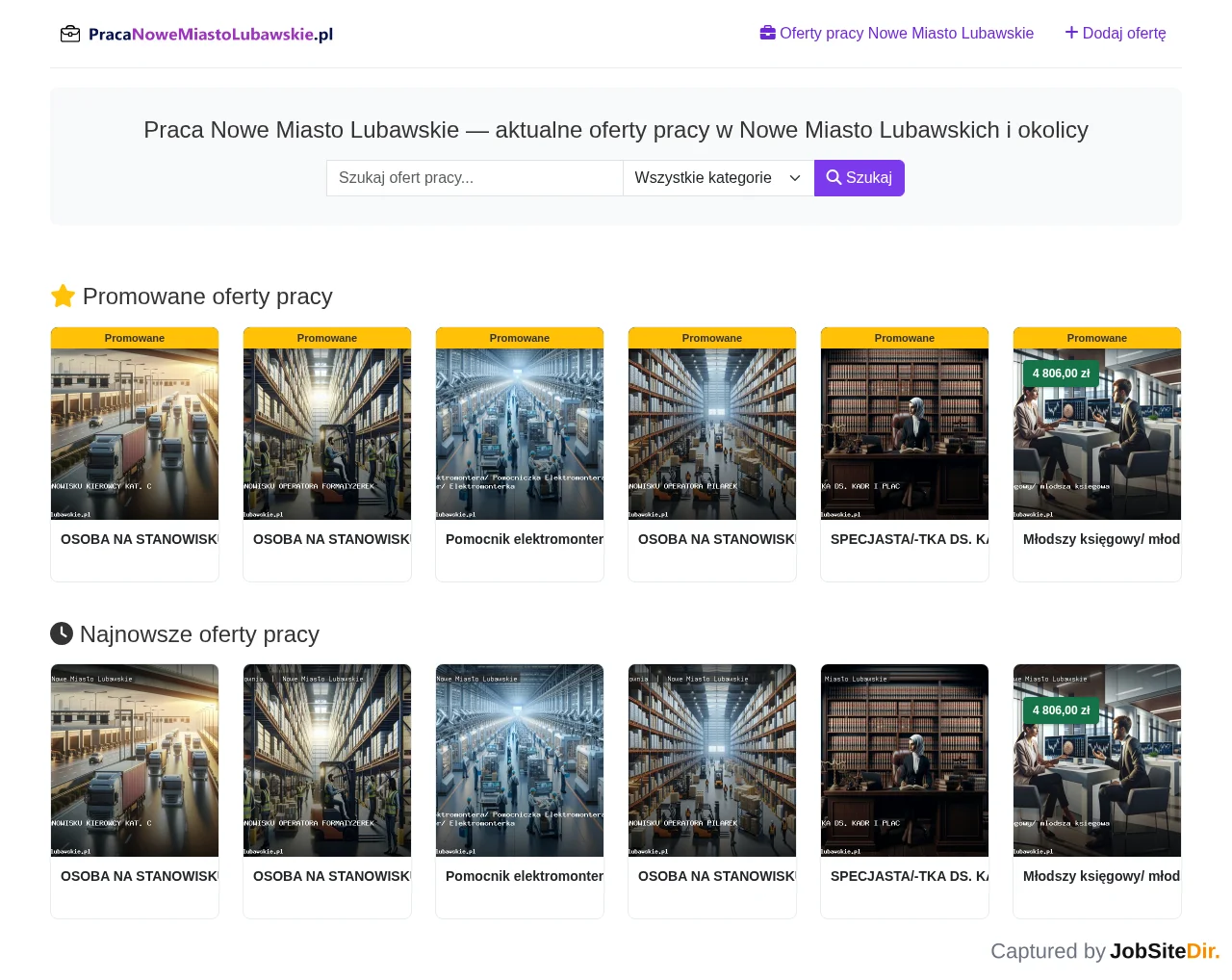Click newest OSOBA NA STANOWISKU title under Pilarek image

pyautogui.click(x=717, y=876)
